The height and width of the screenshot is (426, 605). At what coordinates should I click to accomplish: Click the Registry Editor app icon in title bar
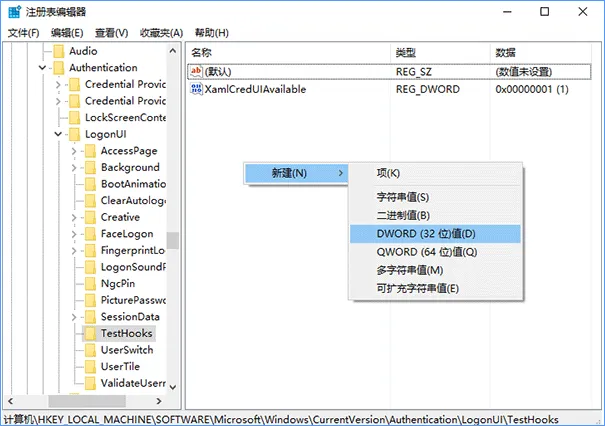[x=14, y=12]
